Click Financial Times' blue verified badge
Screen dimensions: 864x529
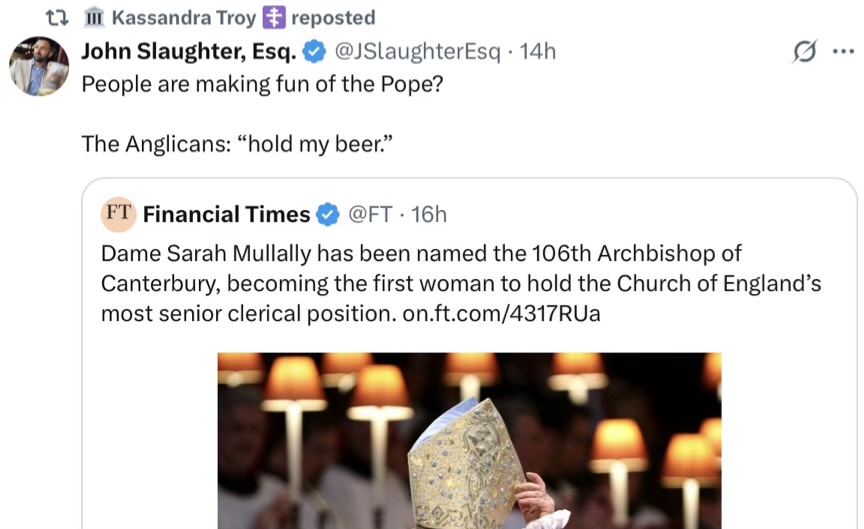click(328, 214)
